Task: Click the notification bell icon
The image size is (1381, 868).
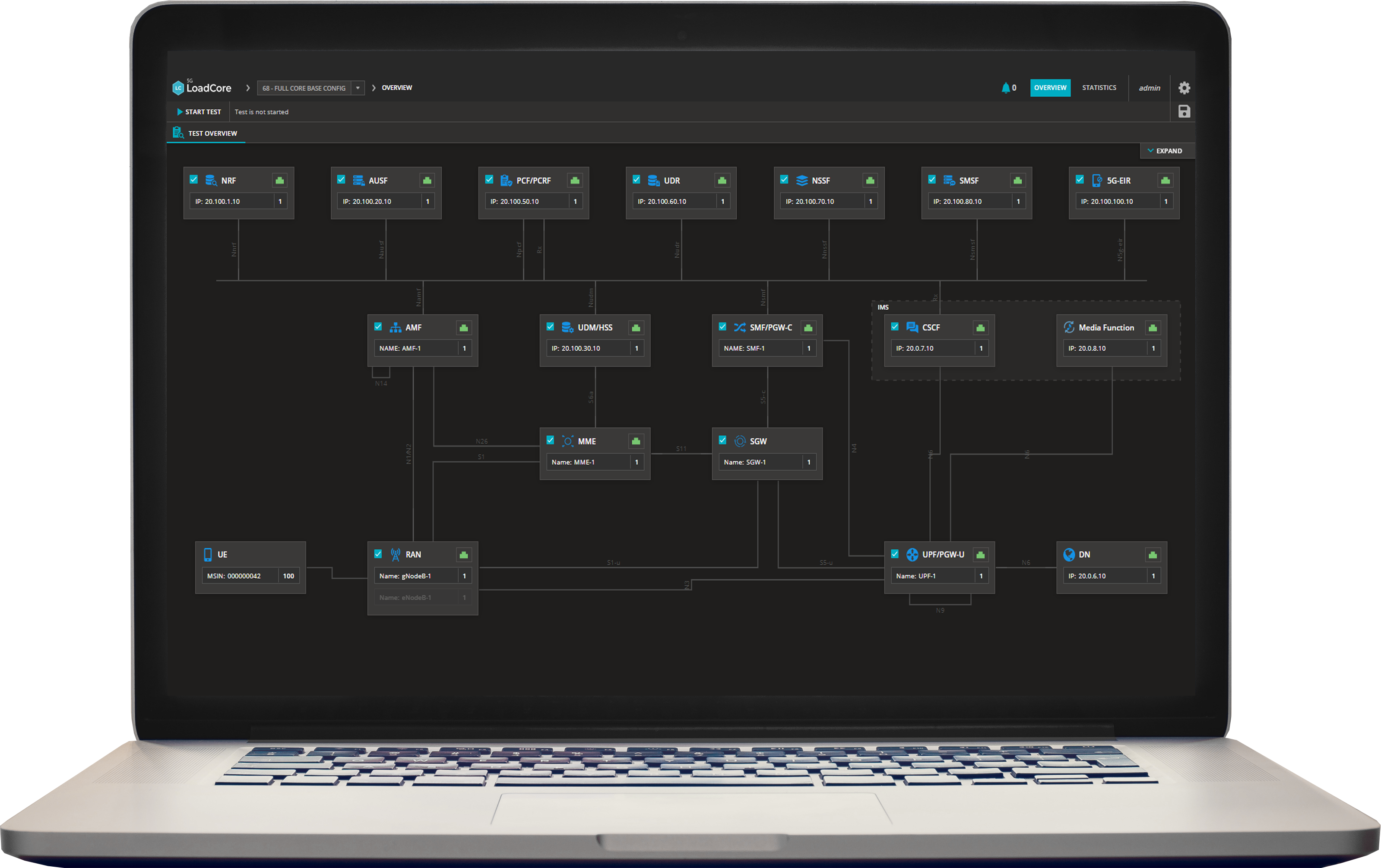Action: coord(1005,88)
